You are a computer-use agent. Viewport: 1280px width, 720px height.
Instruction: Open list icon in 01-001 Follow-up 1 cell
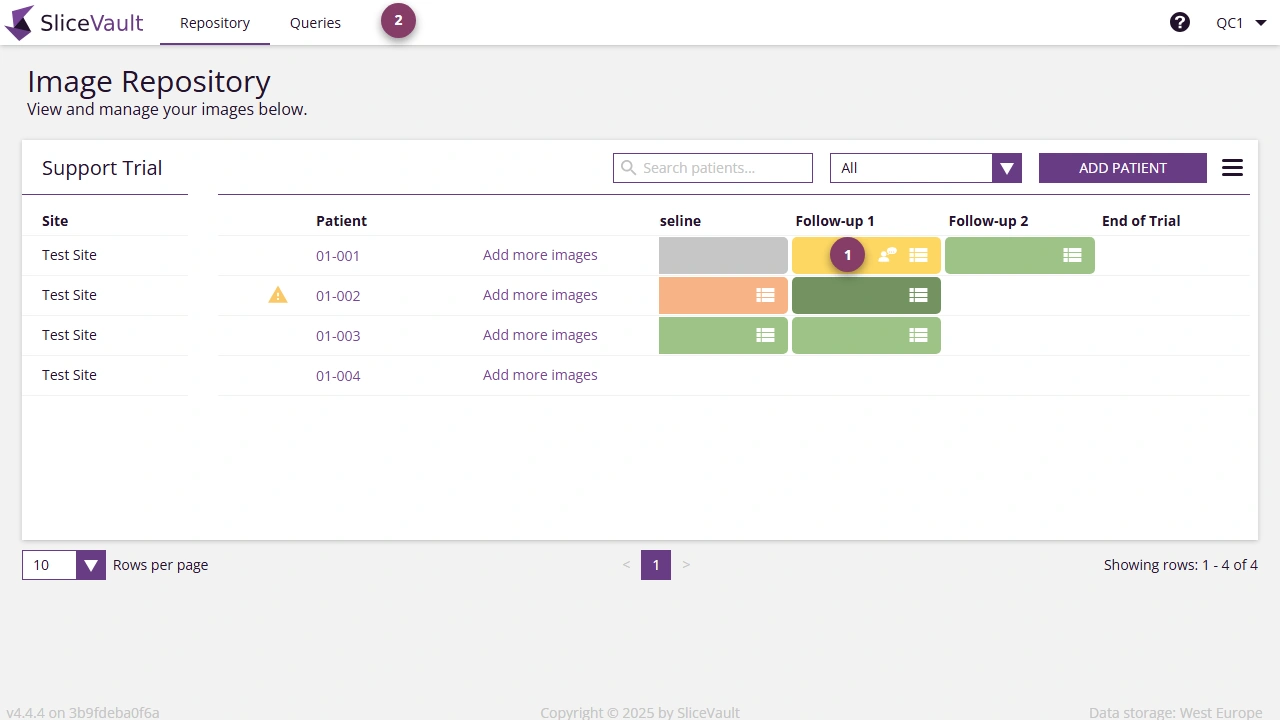pos(918,255)
